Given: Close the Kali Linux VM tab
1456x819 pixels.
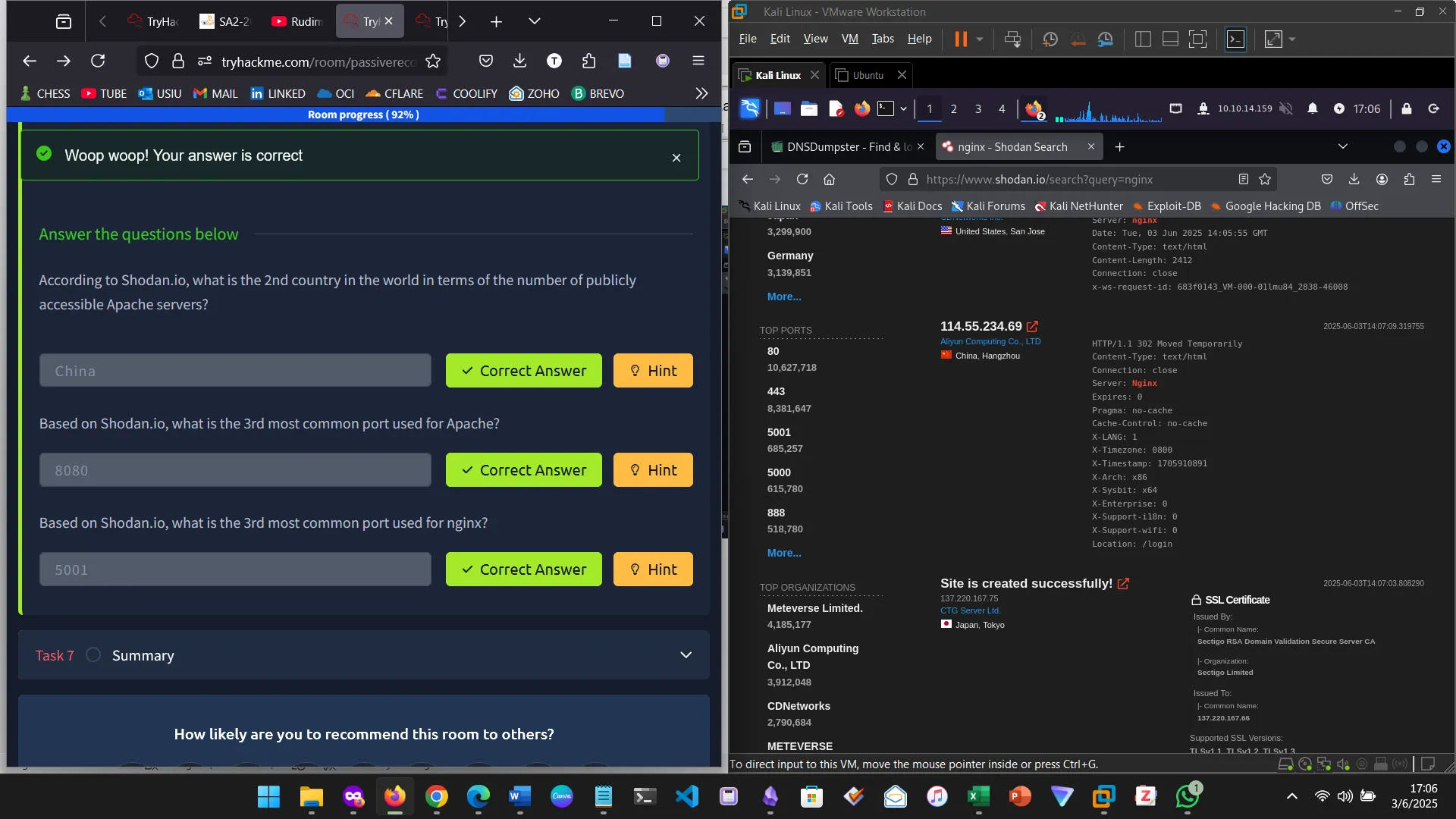Looking at the screenshot, I should (x=814, y=75).
